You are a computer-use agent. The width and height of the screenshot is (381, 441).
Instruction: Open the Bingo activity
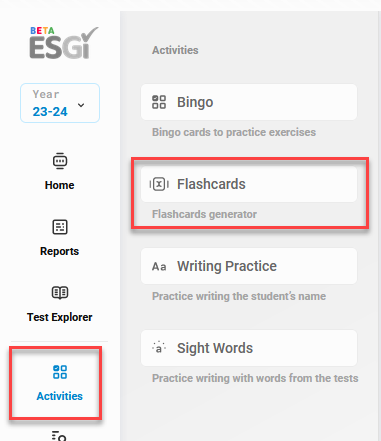click(x=249, y=102)
